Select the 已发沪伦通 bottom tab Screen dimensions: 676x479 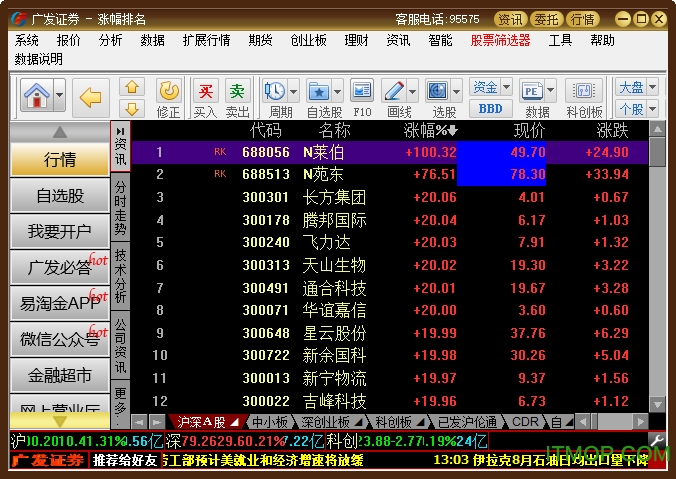[x=467, y=422]
